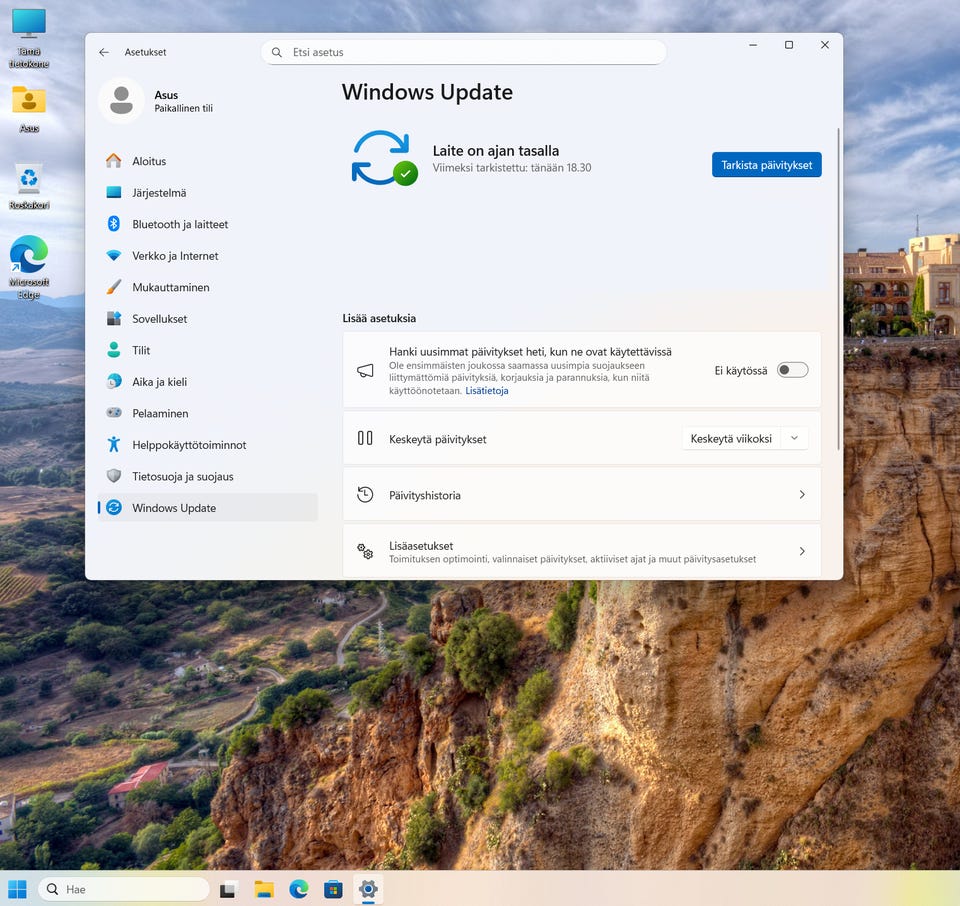The width and height of the screenshot is (960, 906).
Task: Click the Verkko ja Internet wifi icon
Action: (113, 255)
